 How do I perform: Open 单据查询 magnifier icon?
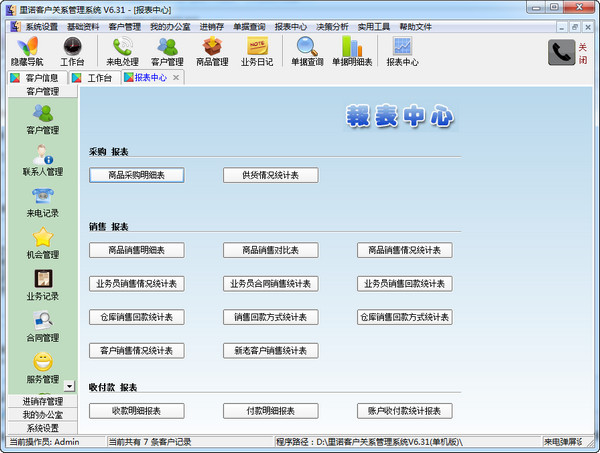tap(307, 51)
